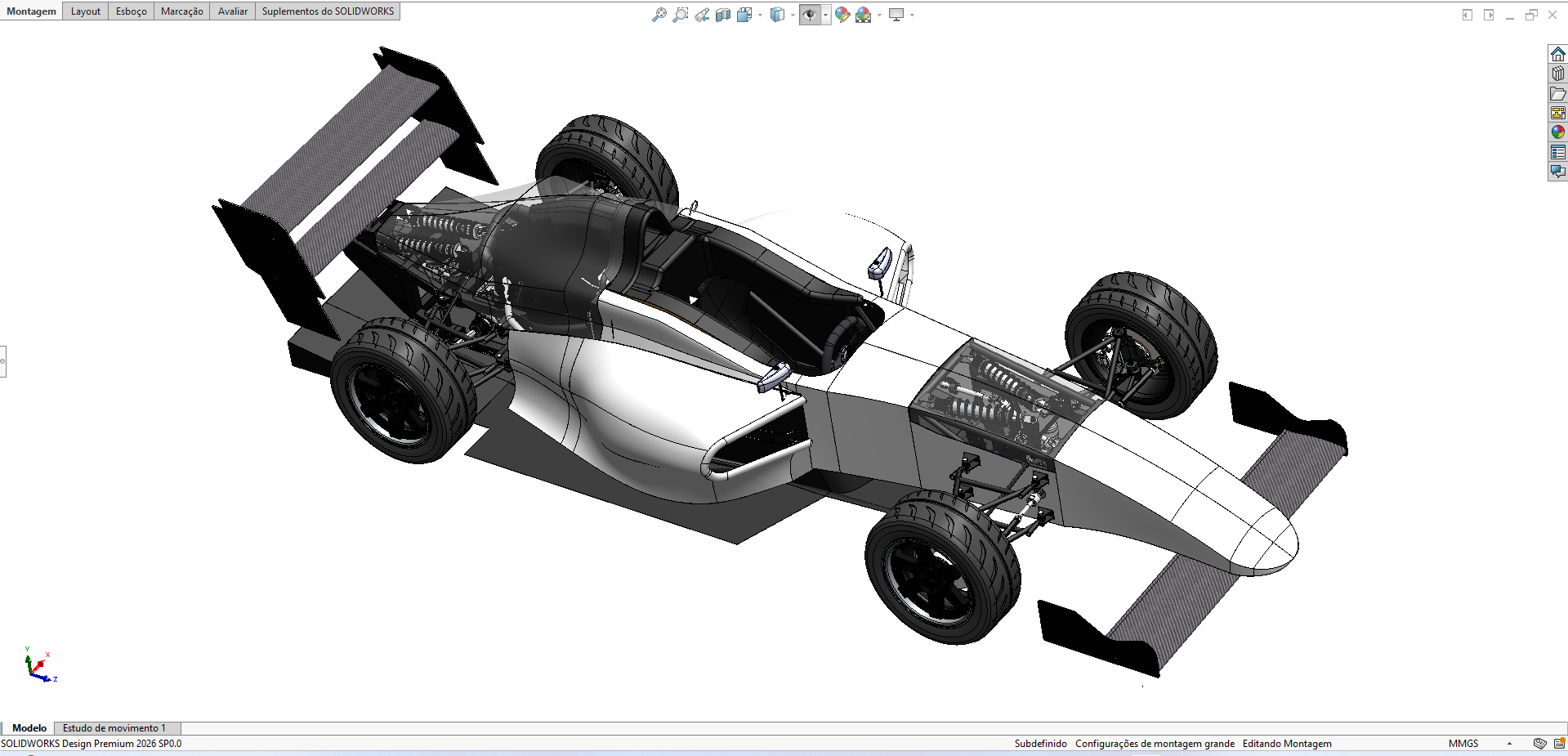Open the SOLIDWORKS Resources home pane
This screenshot has width=1568, height=756.
tap(1557, 54)
